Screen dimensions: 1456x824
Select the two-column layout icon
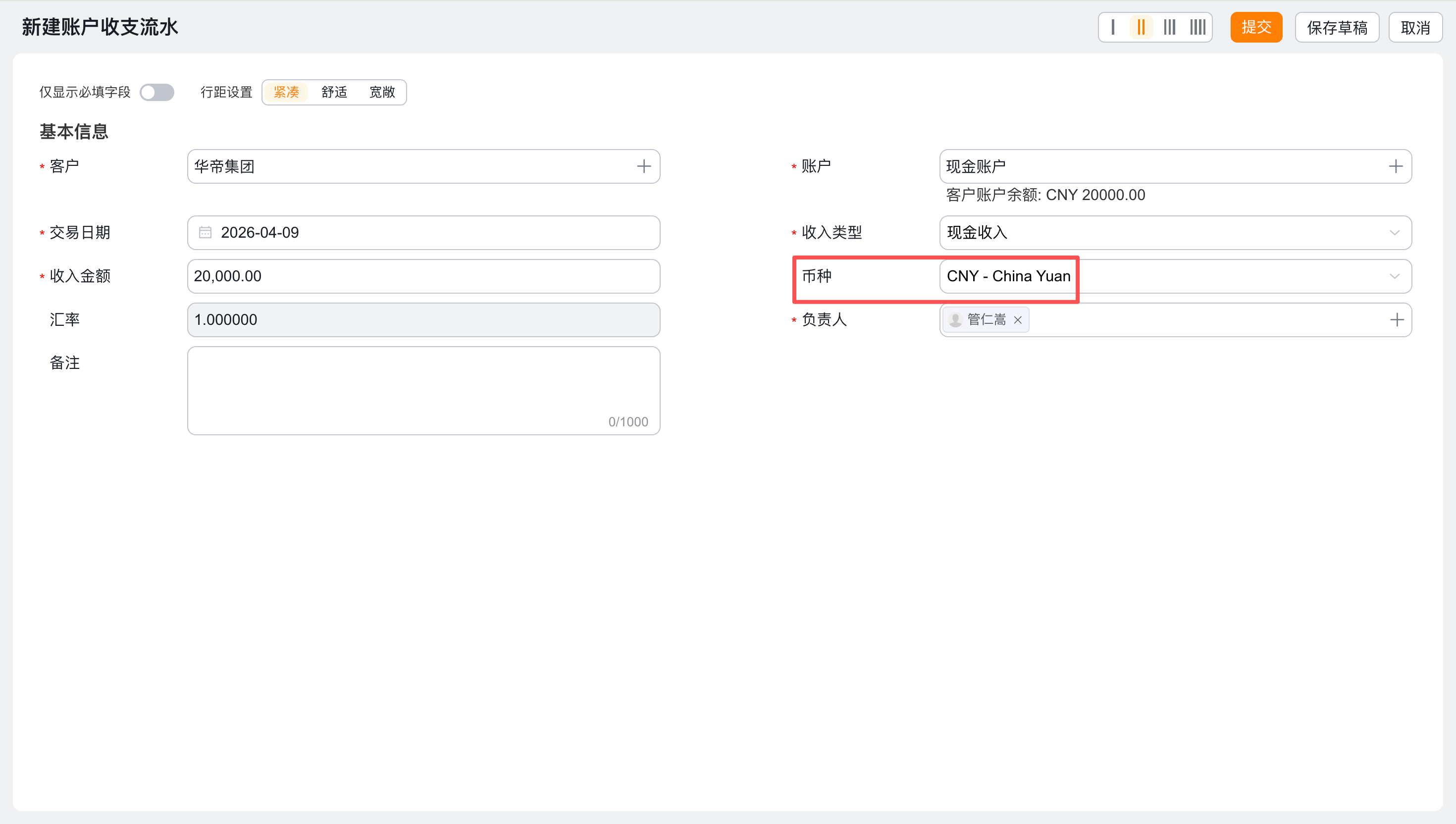pos(1141,27)
